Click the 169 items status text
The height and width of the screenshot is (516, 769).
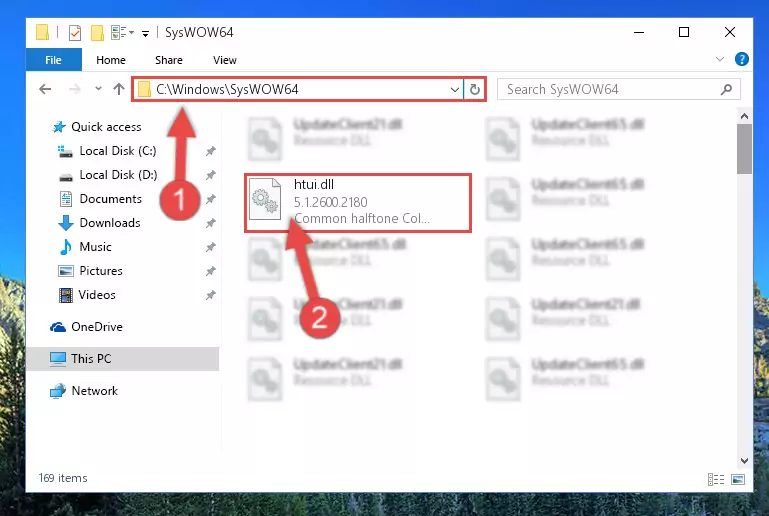[x=63, y=478]
